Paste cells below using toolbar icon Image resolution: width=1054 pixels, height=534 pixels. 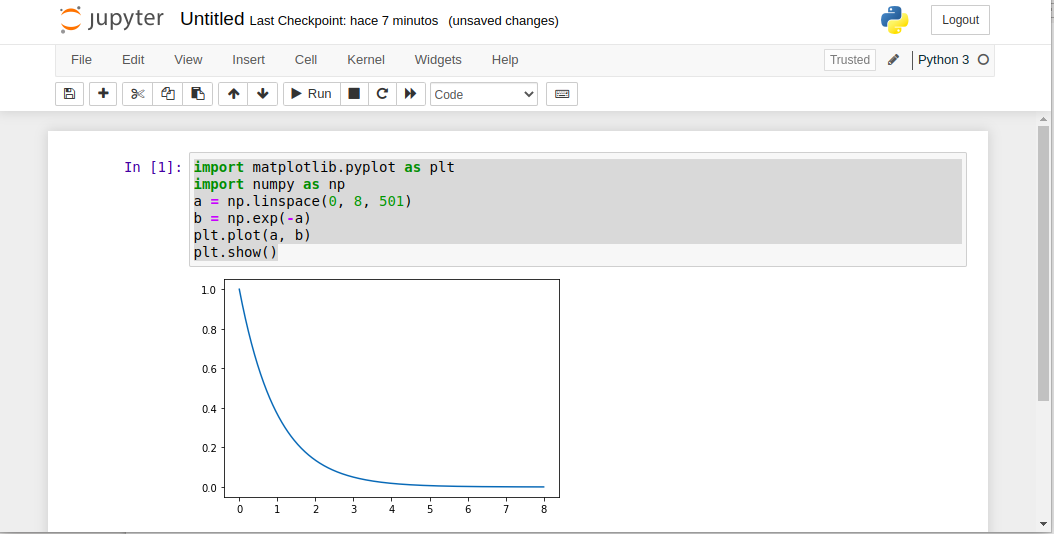pyautogui.click(x=198, y=94)
